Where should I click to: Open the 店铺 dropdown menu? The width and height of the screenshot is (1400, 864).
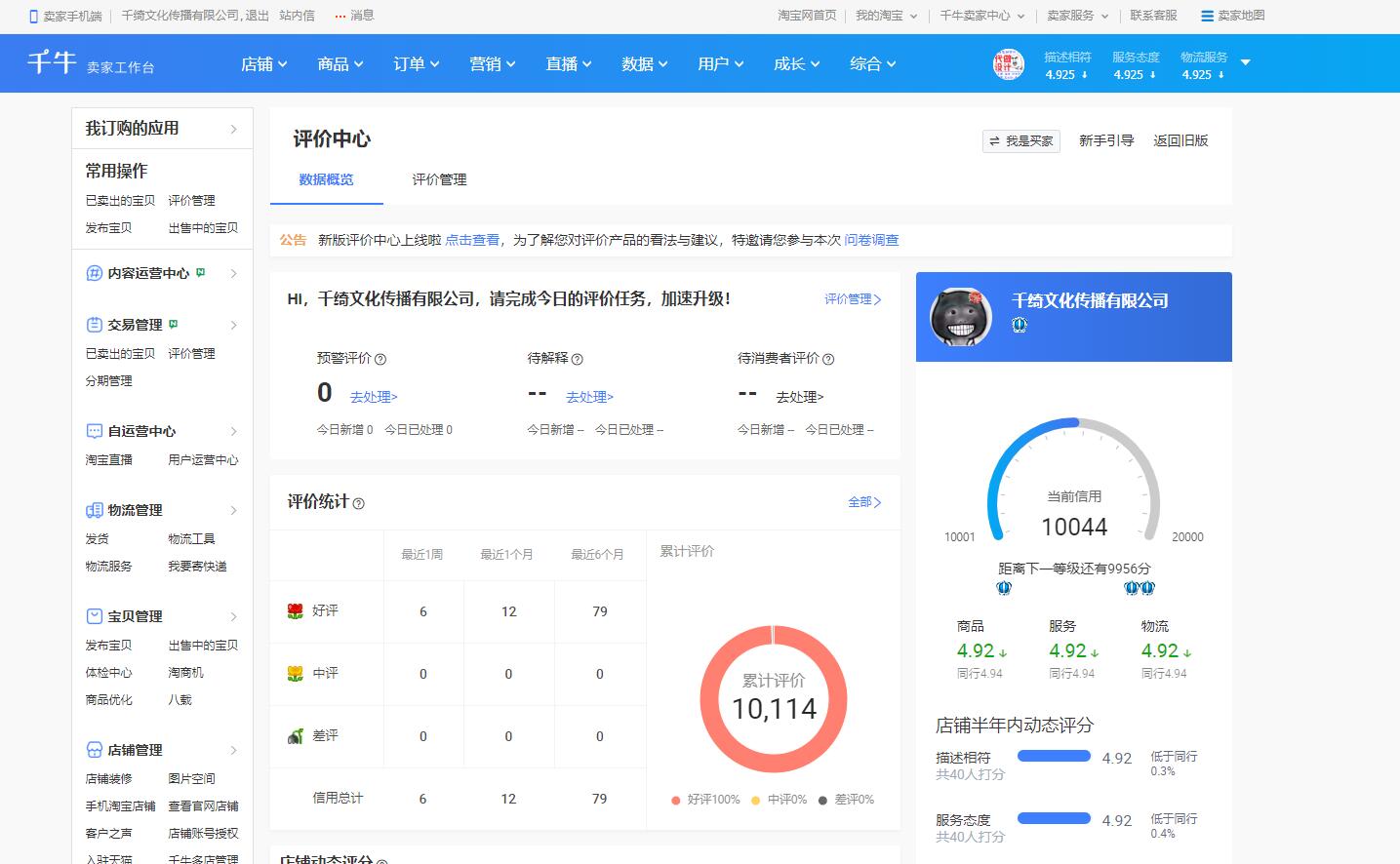[263, 64]
